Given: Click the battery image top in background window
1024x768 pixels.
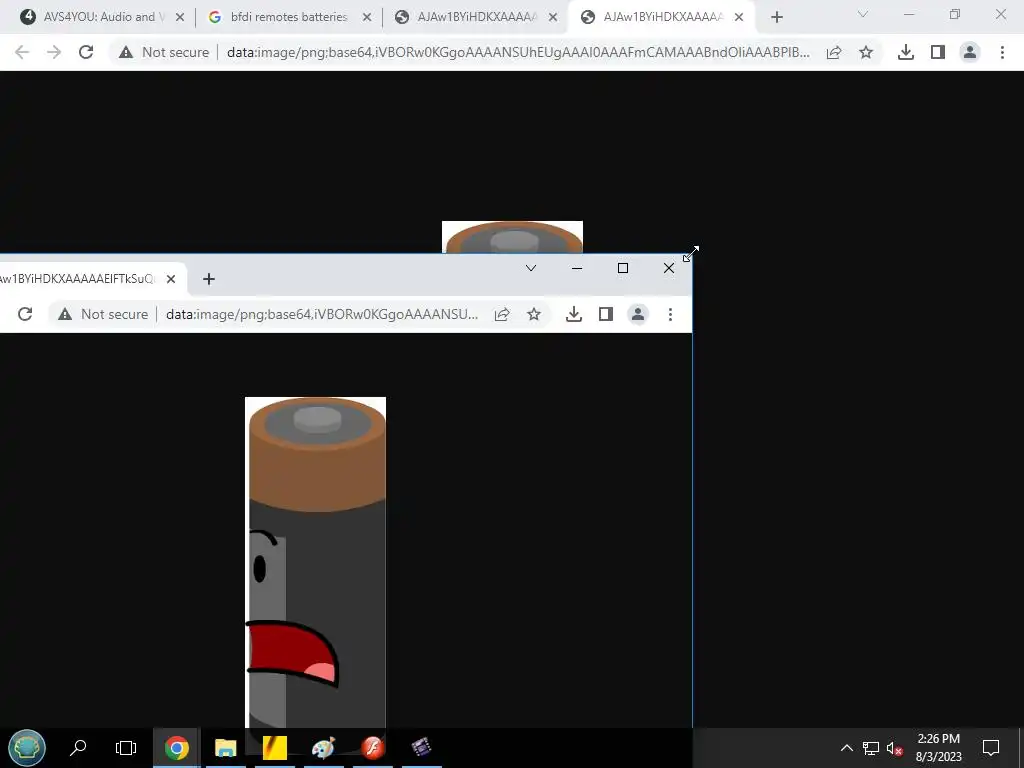Looking at the screenshot, I should point(512,237).
